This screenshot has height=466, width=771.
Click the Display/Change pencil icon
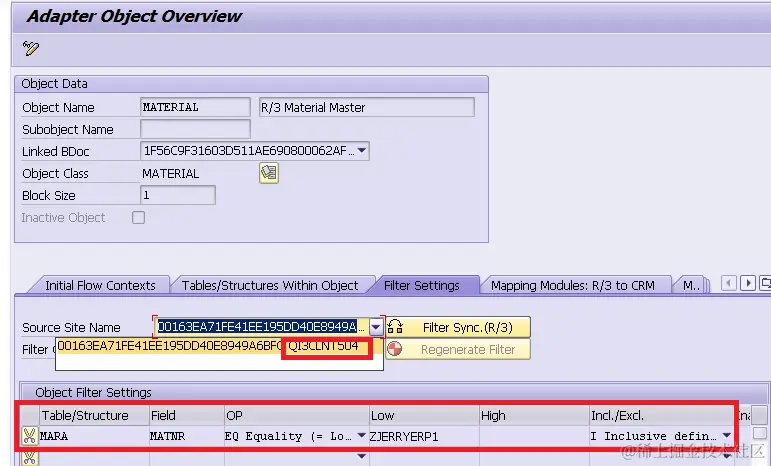[30, 48]
